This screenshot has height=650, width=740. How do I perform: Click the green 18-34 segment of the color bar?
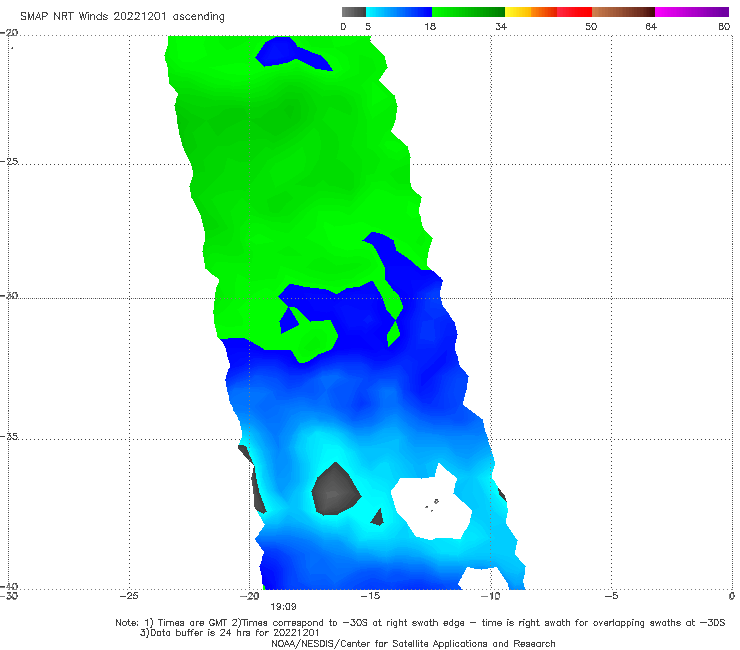(x=468, y=12)
